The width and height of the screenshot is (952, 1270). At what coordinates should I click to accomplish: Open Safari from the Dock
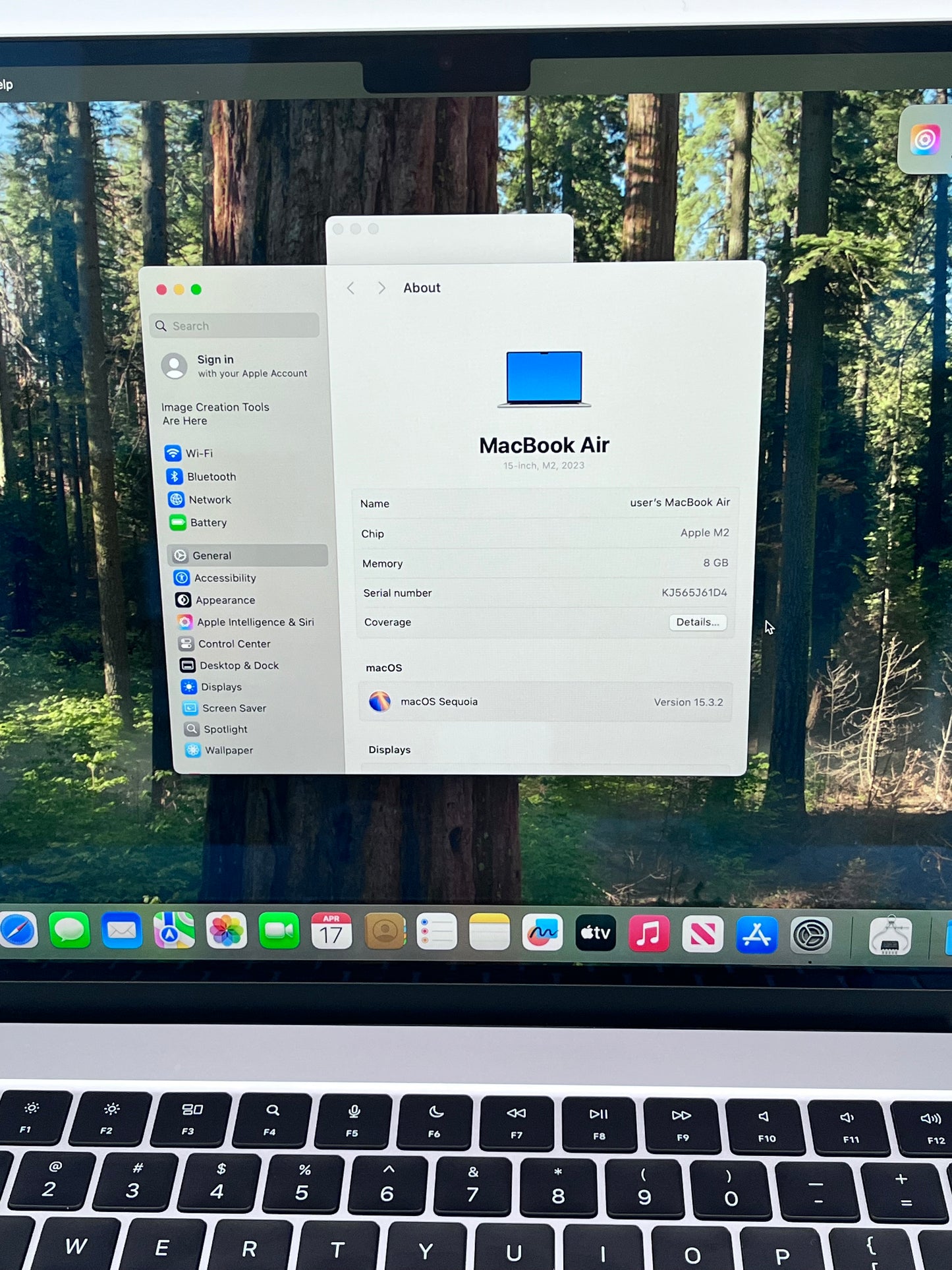18,931
